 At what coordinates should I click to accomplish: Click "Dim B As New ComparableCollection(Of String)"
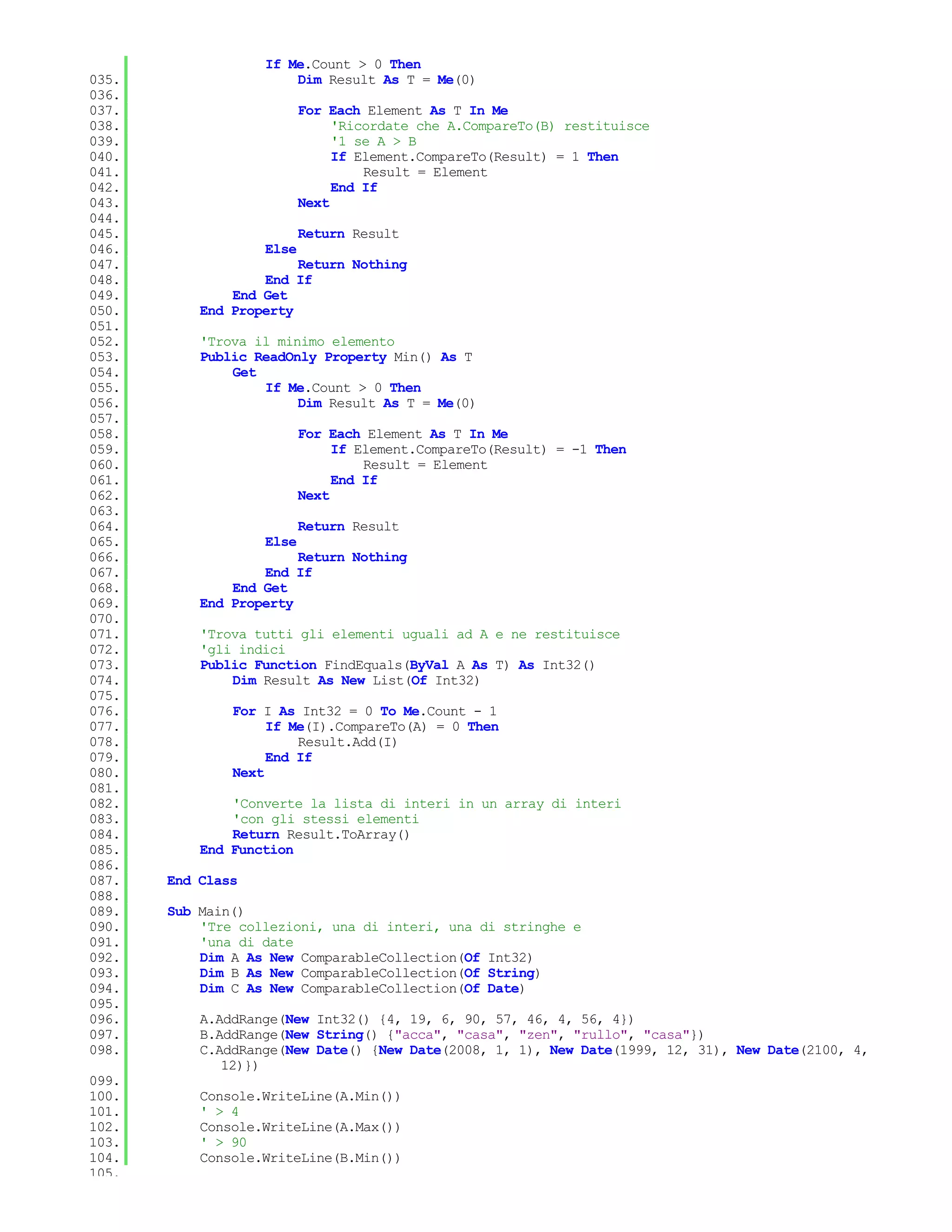coord(370,974)
